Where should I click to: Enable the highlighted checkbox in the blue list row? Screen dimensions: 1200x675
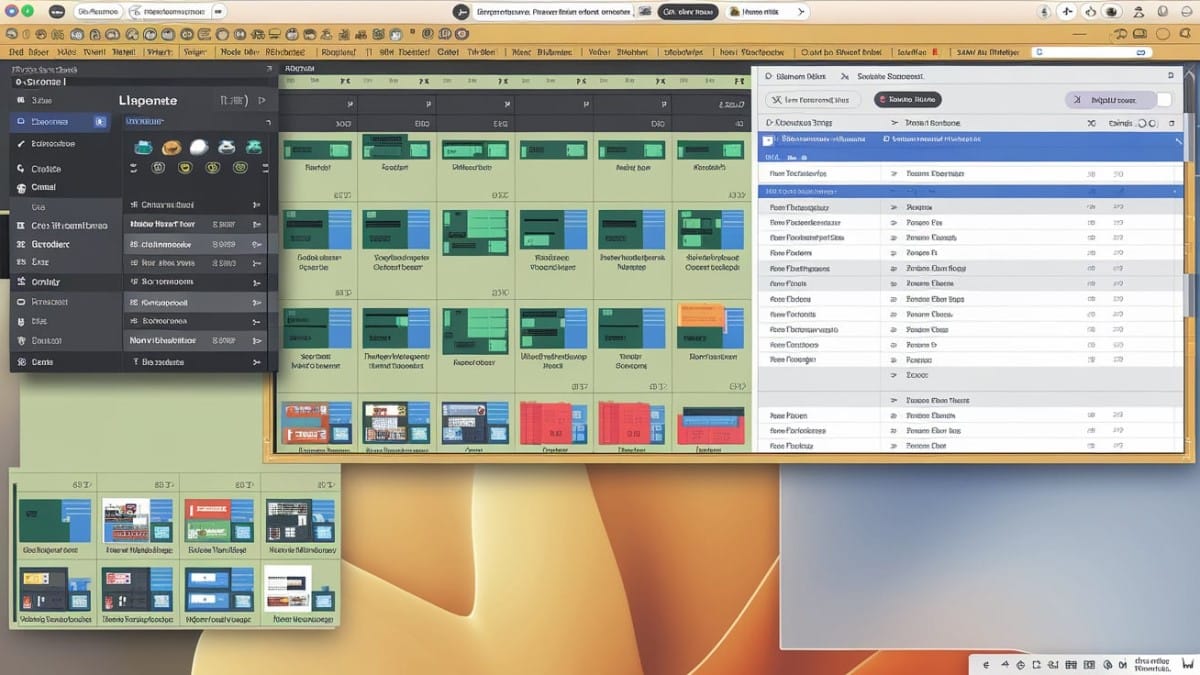[767, 140]
